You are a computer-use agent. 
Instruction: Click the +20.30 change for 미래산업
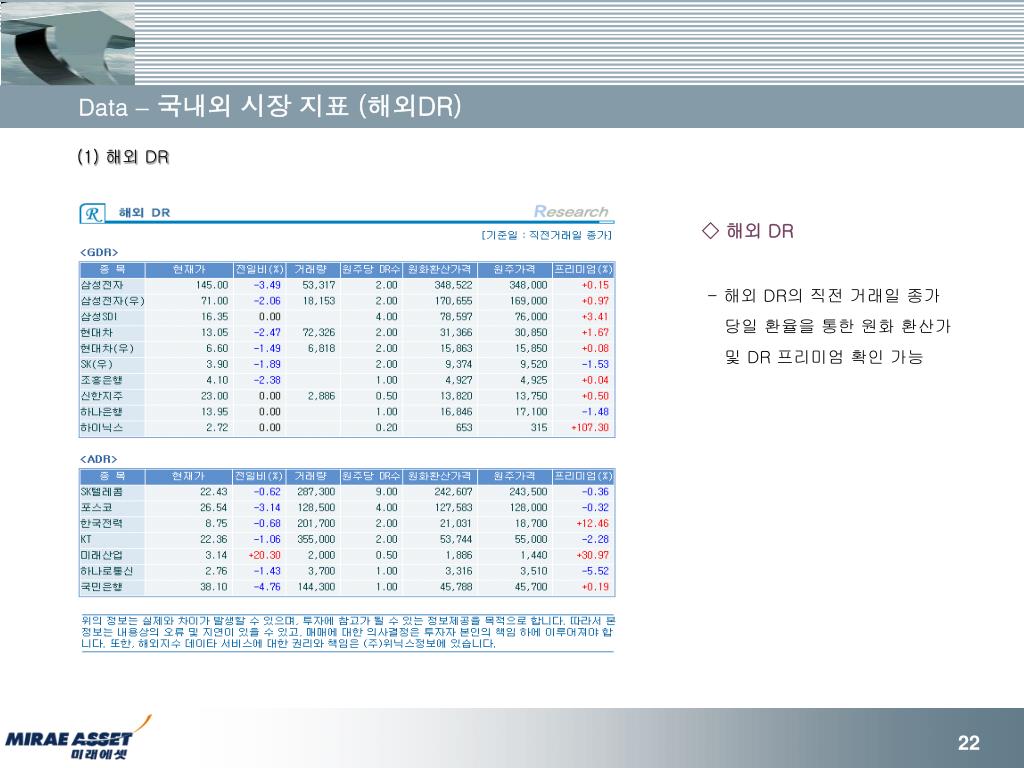coord(264,555)
